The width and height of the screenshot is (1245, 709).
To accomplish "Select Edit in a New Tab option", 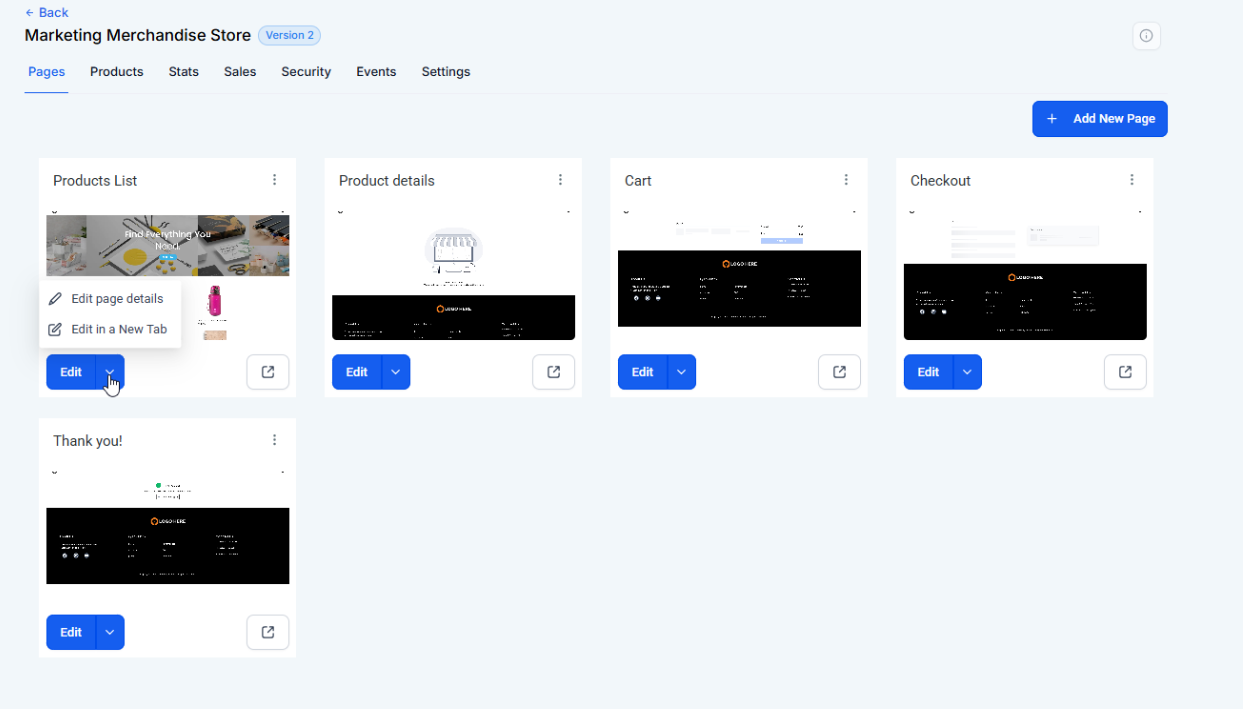I will (118, 329).
